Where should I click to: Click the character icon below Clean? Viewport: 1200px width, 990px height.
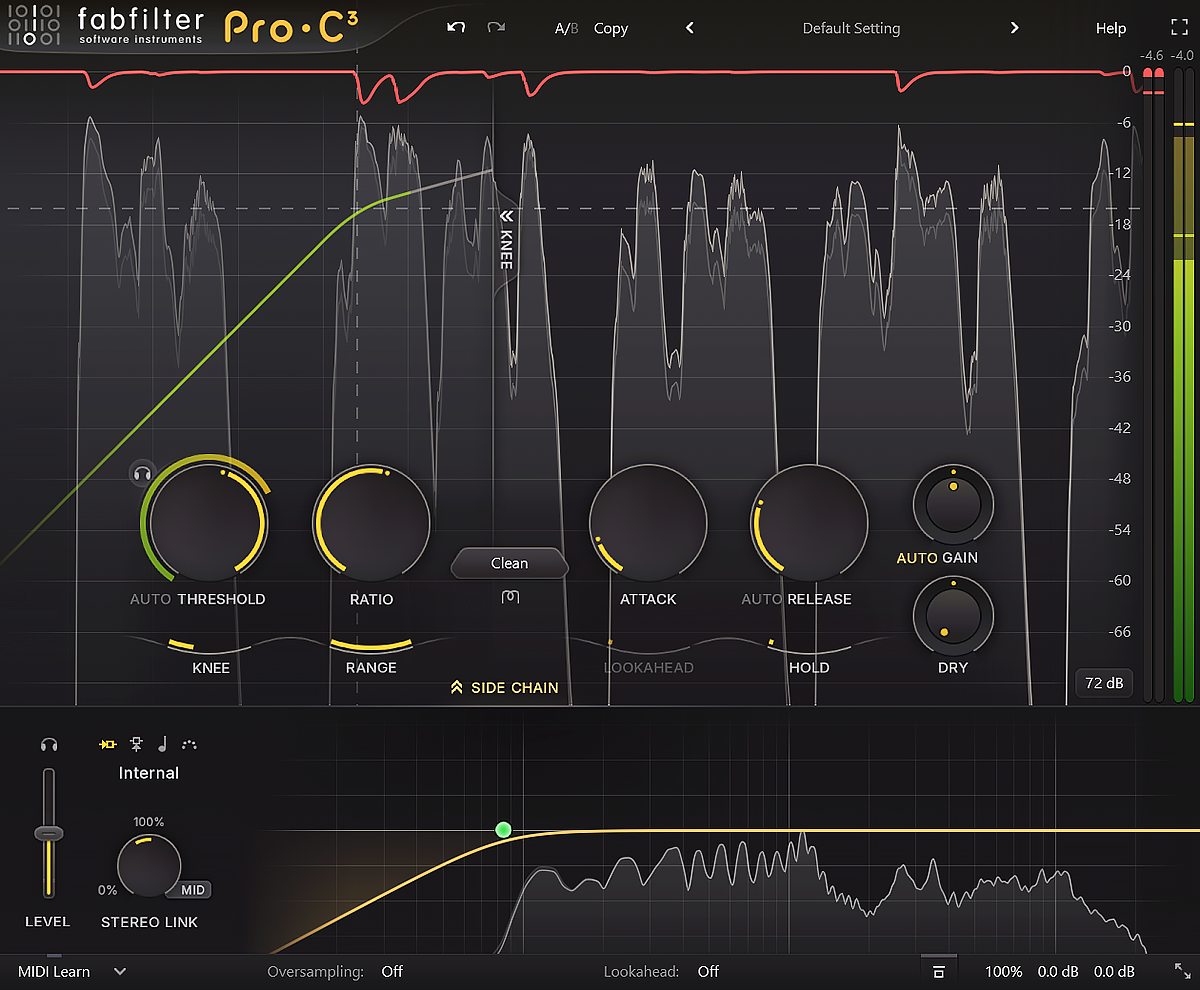click(509, 598)
